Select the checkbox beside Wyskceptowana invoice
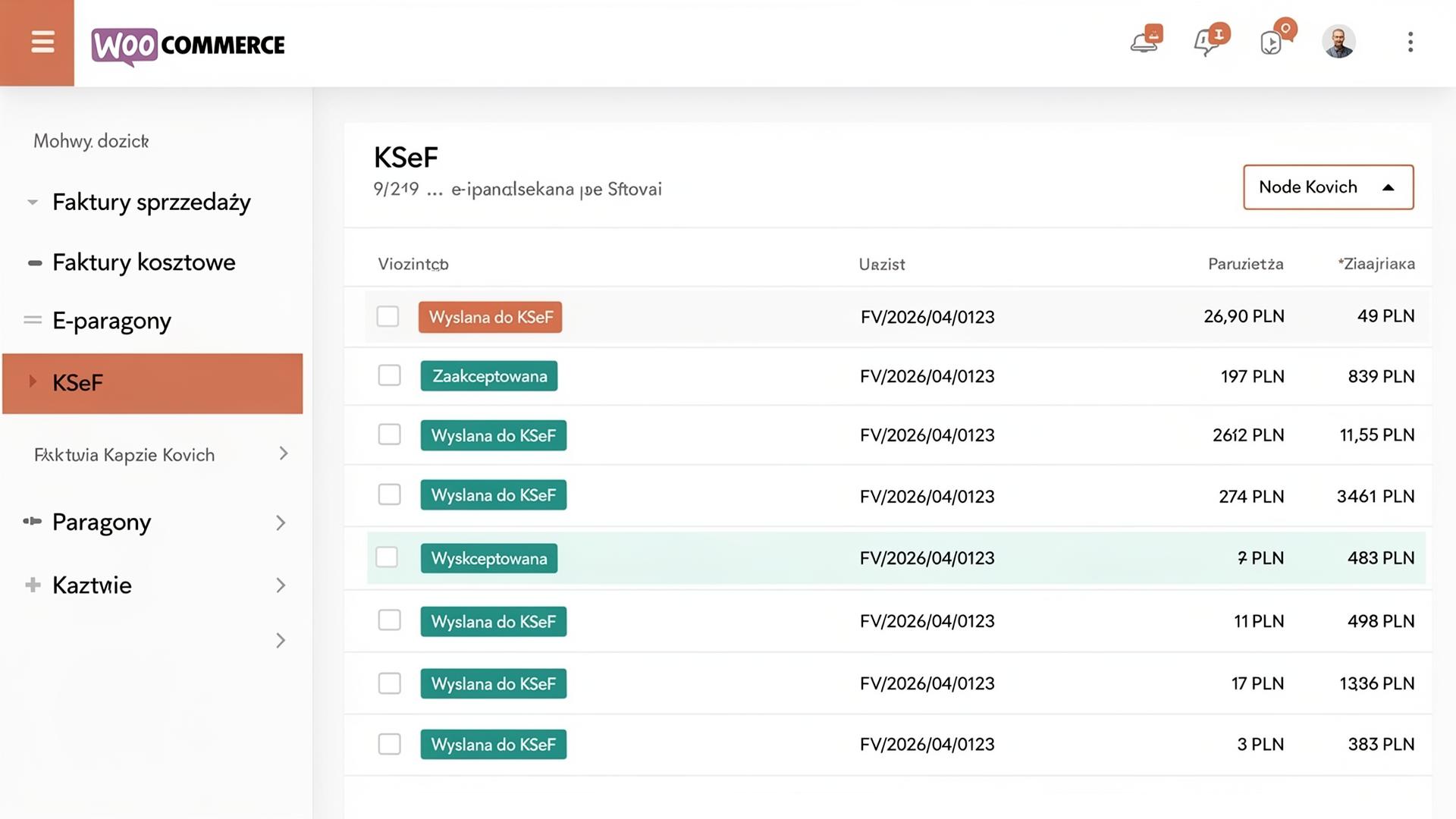Viewport: 1456px width, 819px height. pos(388,557)
